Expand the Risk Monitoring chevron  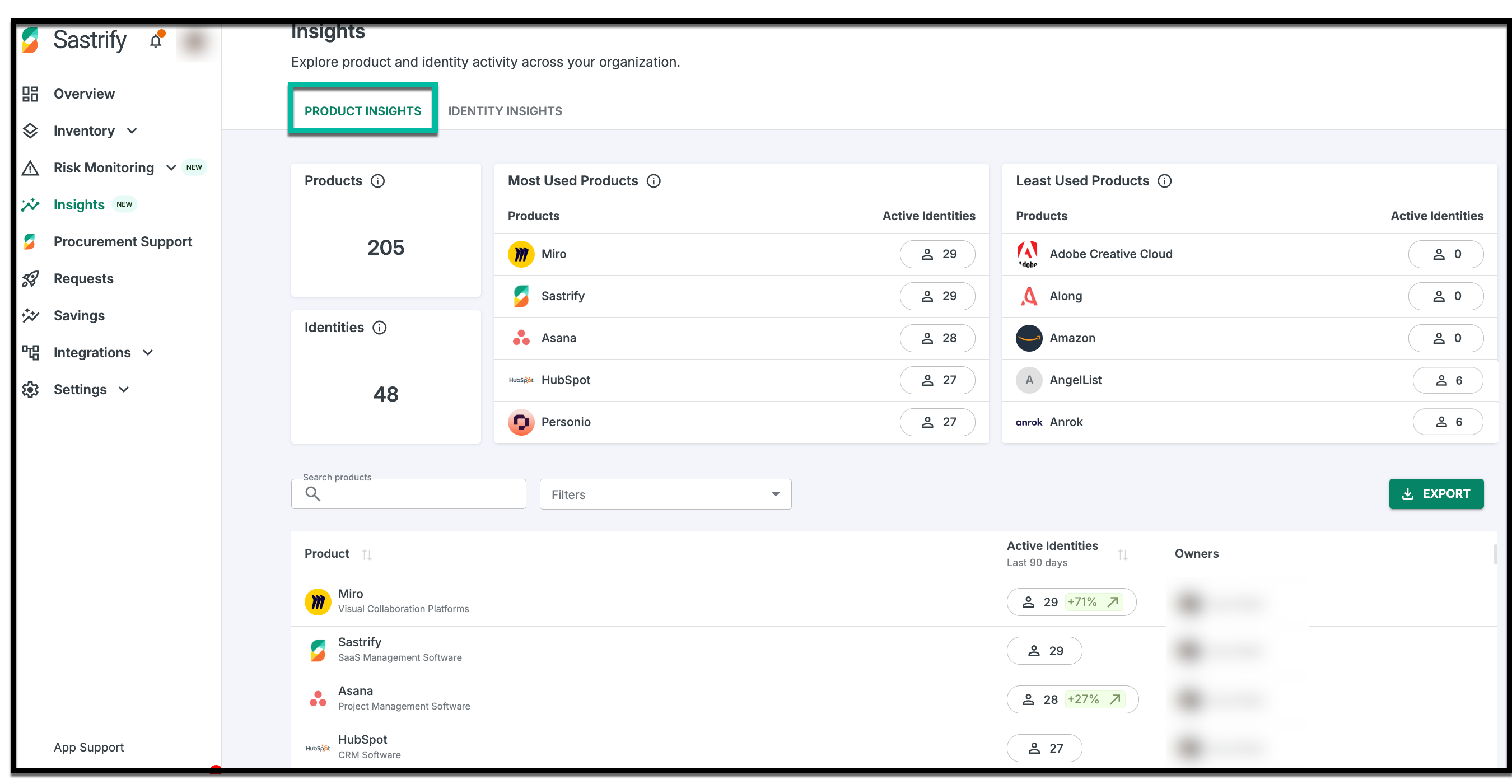click(171, 168)
